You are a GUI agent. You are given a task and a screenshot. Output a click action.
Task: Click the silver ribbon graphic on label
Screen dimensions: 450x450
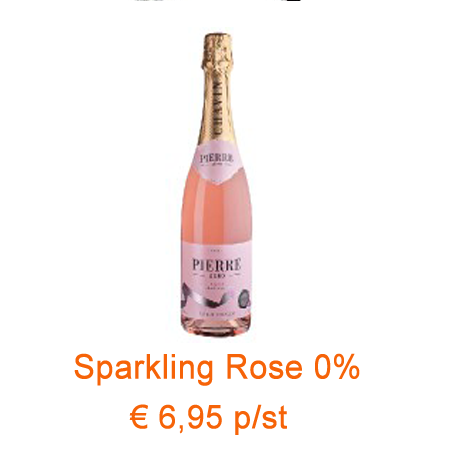click(x=204, y=297)
